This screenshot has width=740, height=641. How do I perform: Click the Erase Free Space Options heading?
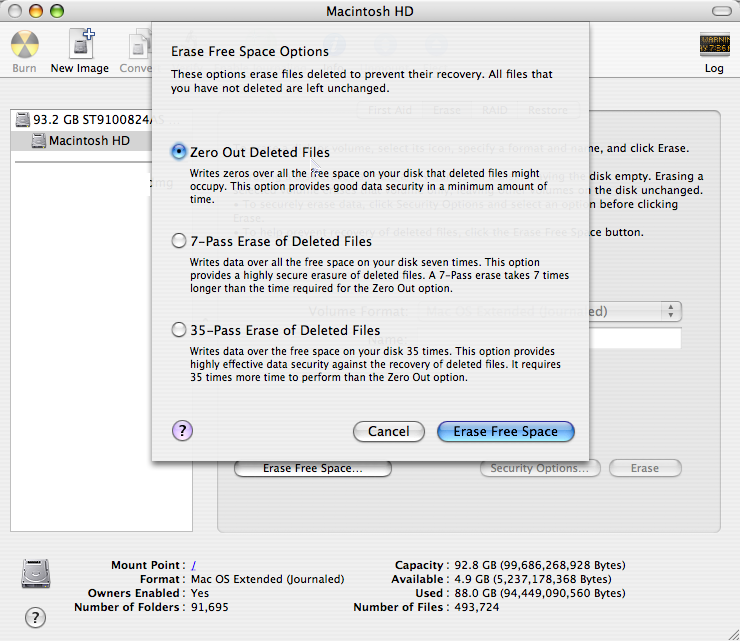click(250, 51)
